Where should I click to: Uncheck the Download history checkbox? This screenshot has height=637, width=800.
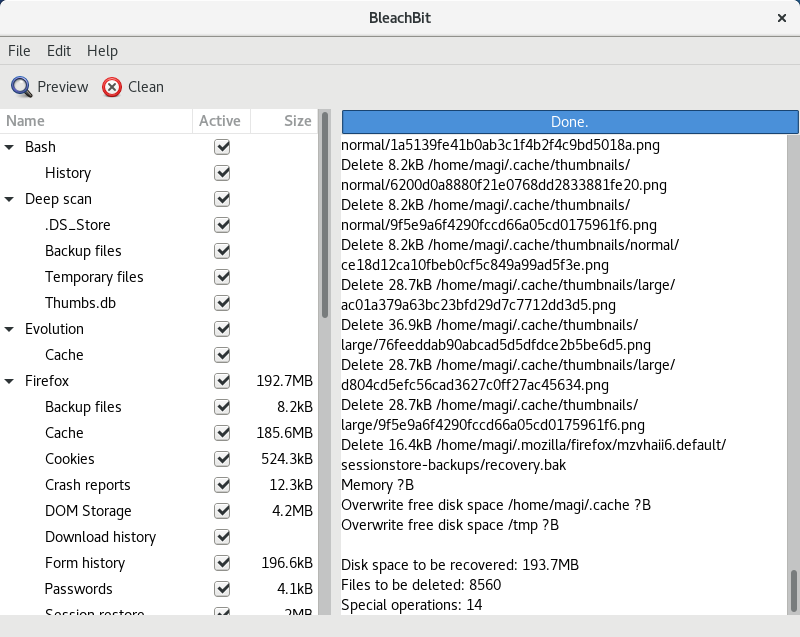[222, 538]
